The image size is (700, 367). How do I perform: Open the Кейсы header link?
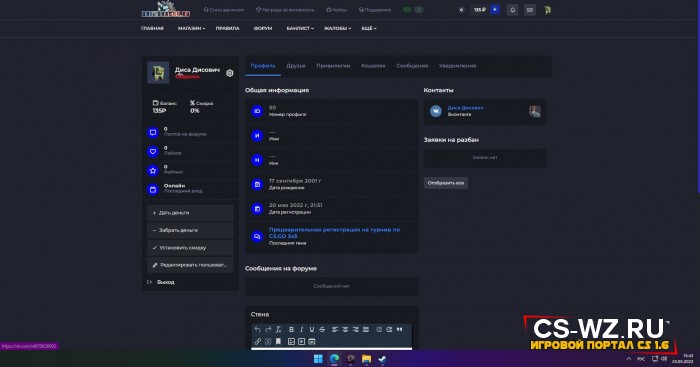(x=337, y=10)
